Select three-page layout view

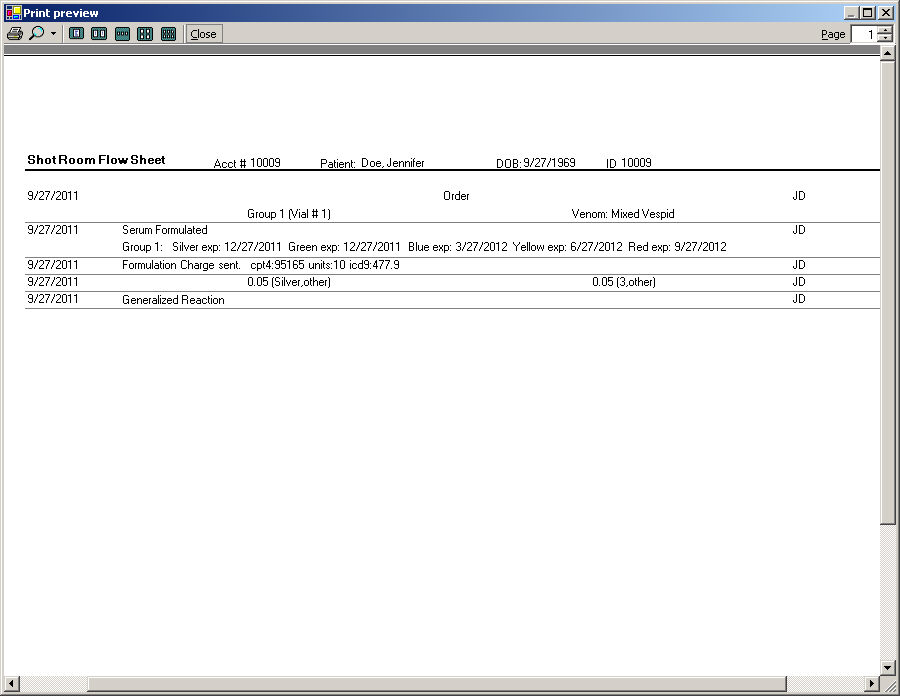[x=122, y=34]
